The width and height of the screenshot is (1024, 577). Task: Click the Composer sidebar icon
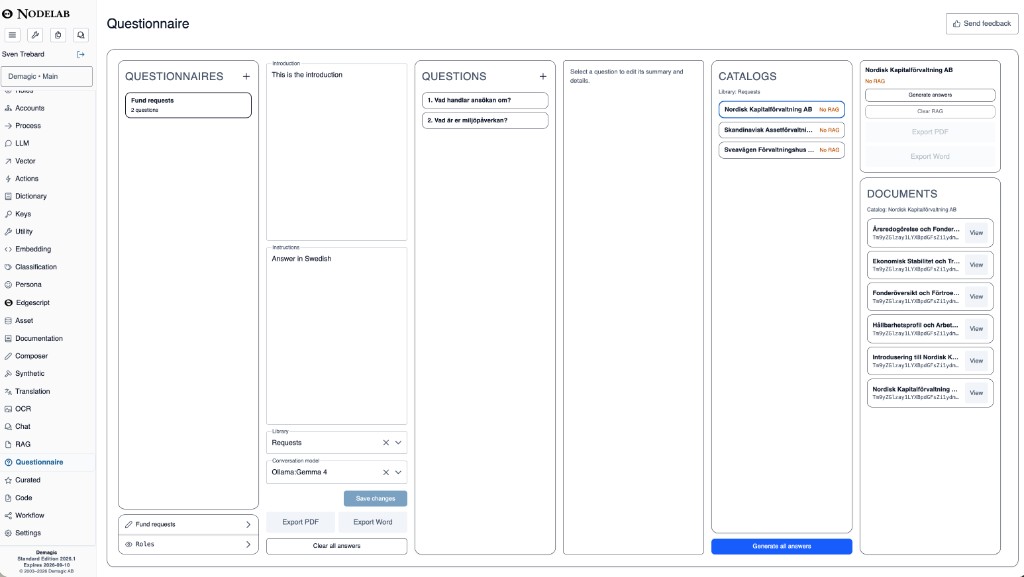coord(8,356)
